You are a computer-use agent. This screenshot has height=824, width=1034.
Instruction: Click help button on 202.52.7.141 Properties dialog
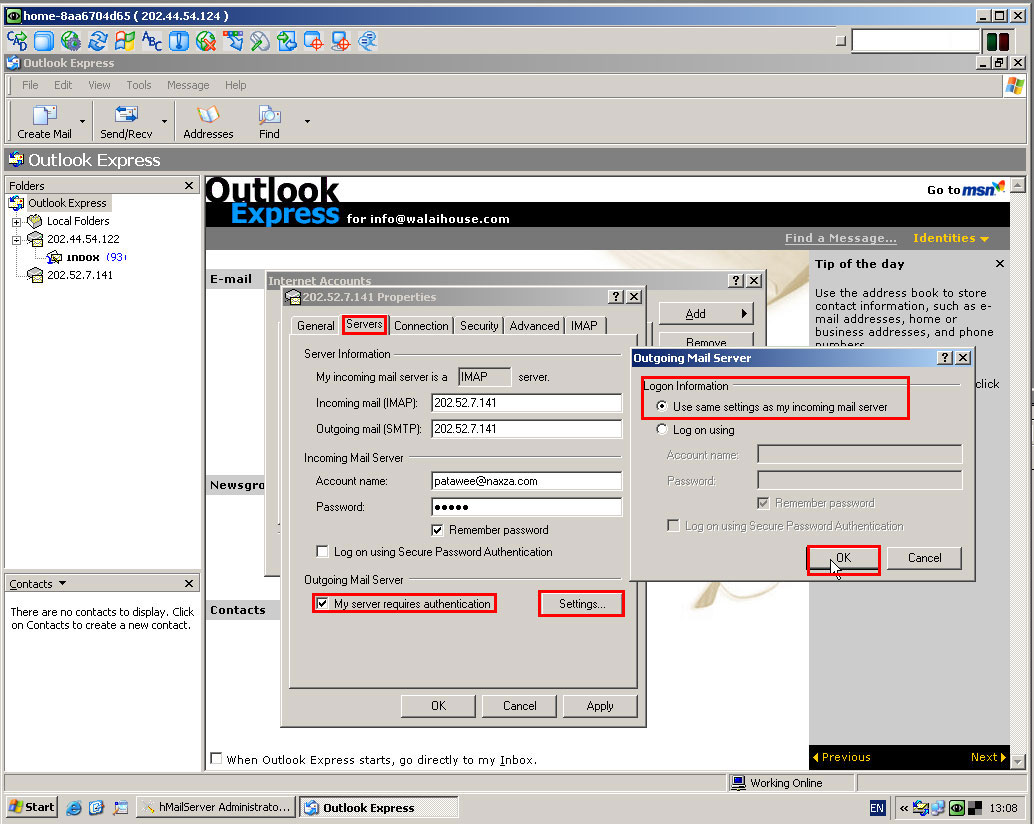616,297
